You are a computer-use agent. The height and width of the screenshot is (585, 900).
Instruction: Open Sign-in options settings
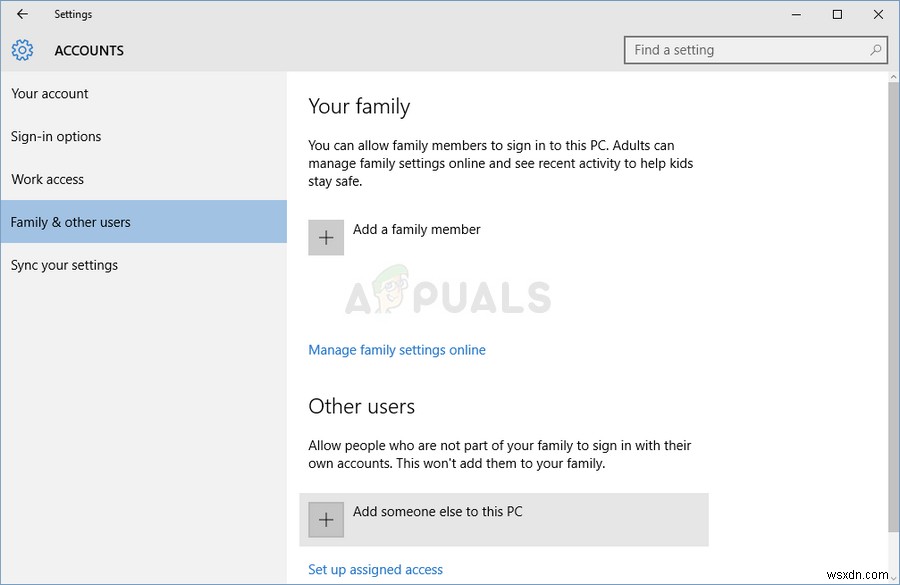pyautogui.click(x=55, y=136)
